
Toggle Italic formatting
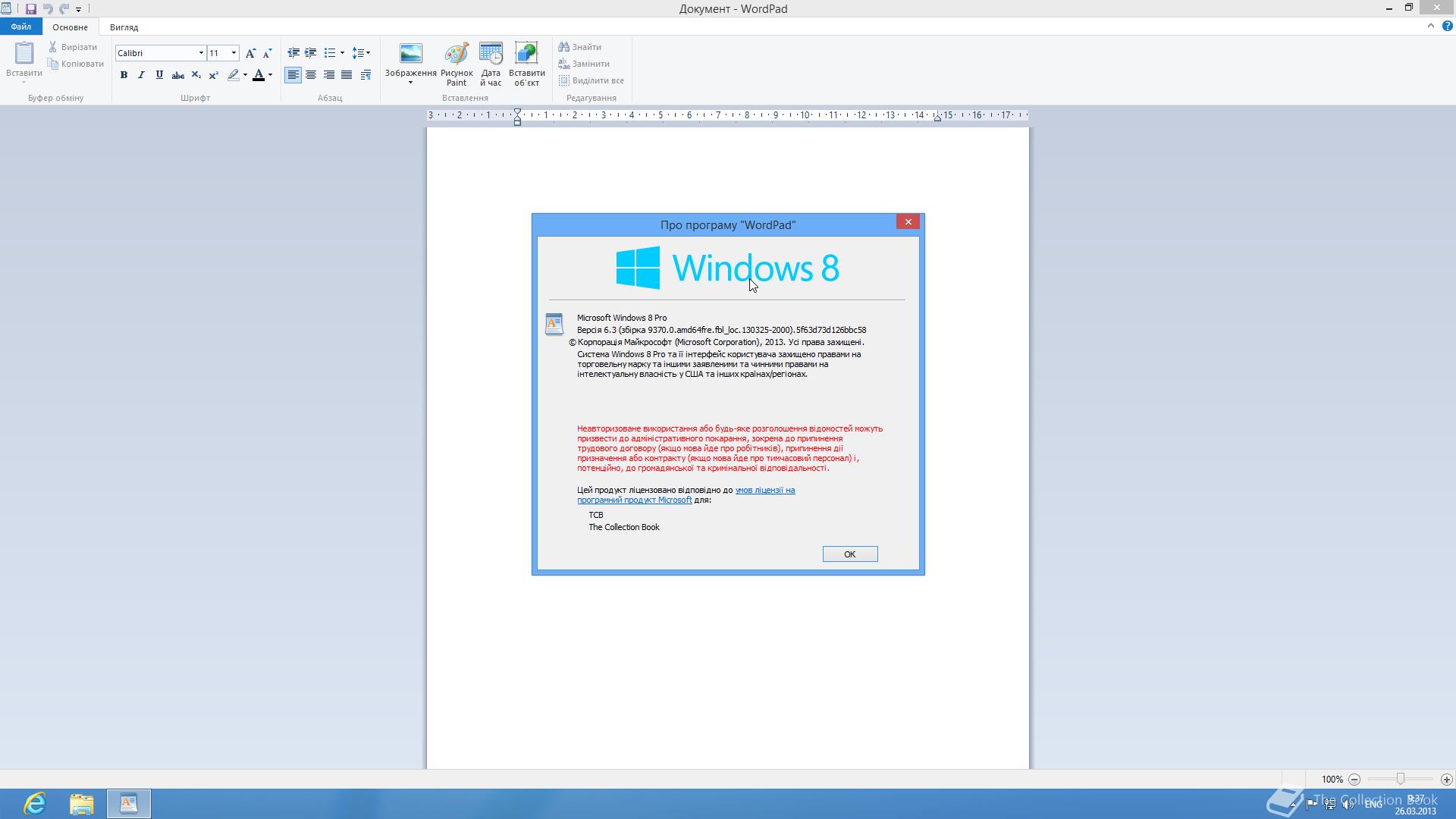(141, 75)
